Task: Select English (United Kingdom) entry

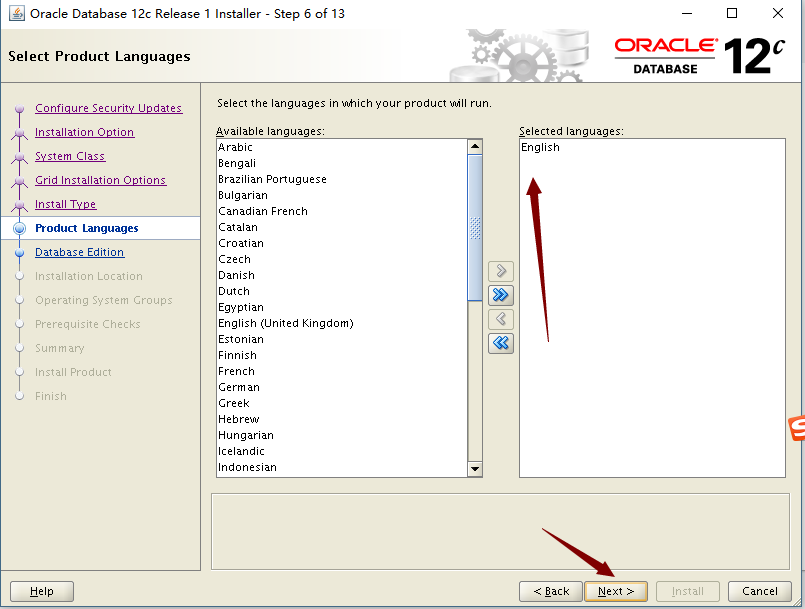Action: pyautogui.click(x=342, y=323)
